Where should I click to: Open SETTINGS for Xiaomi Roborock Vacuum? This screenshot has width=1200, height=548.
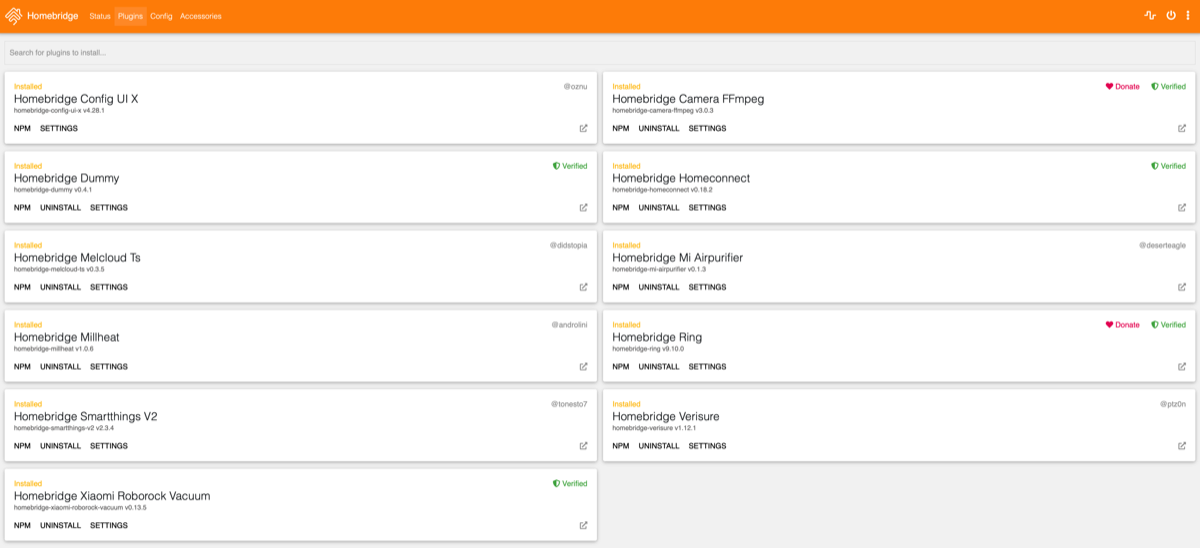[x=109, y=525]
